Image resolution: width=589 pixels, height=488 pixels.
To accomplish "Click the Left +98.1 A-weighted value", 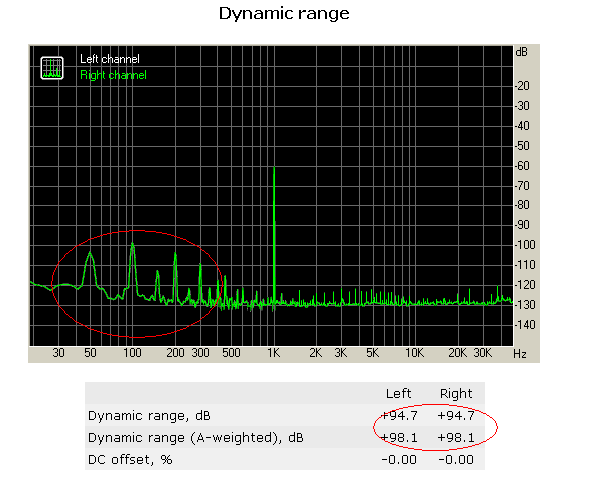I will pos(399,438).
